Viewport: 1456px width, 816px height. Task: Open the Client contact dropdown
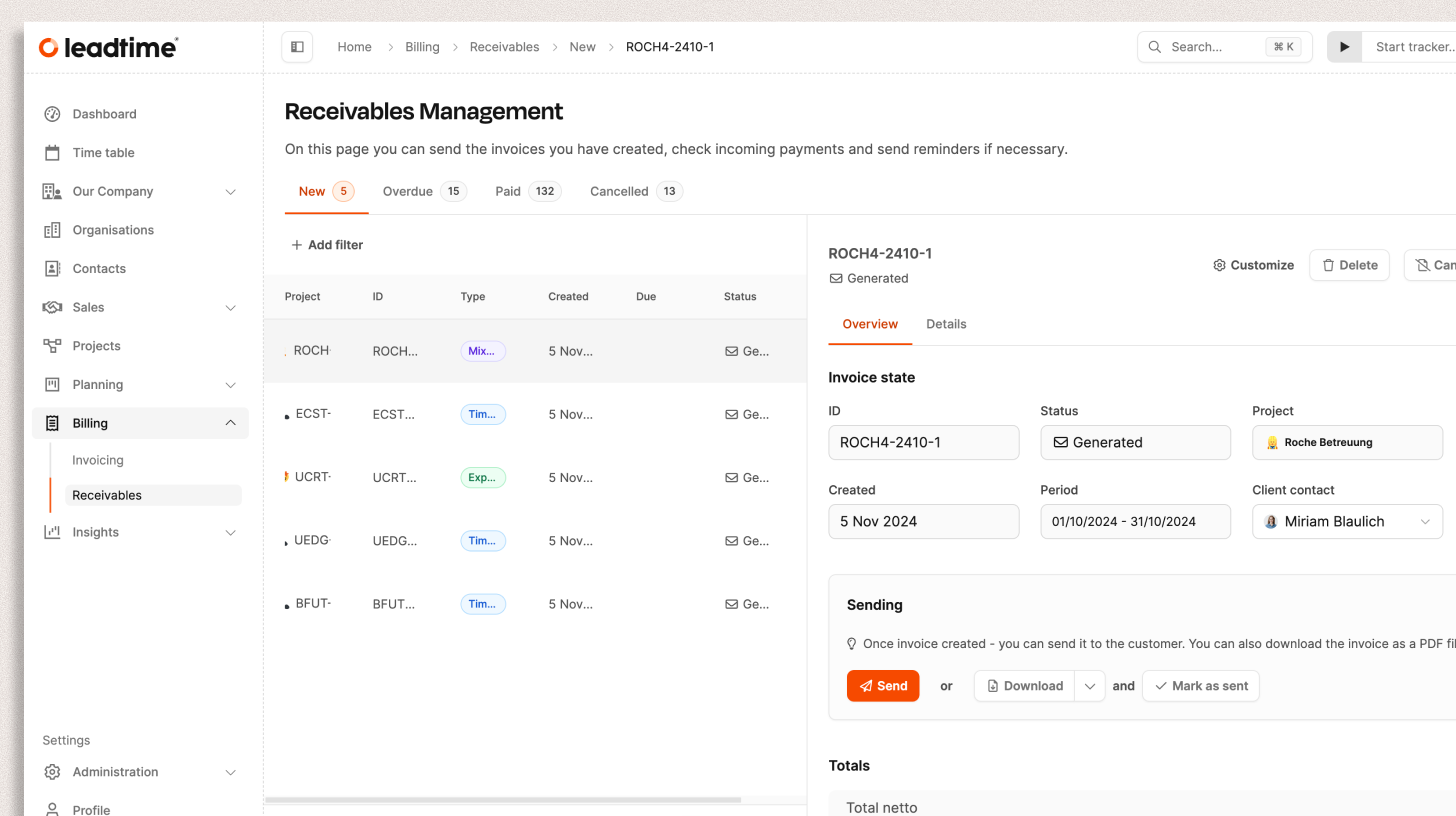coord(1424,522)
